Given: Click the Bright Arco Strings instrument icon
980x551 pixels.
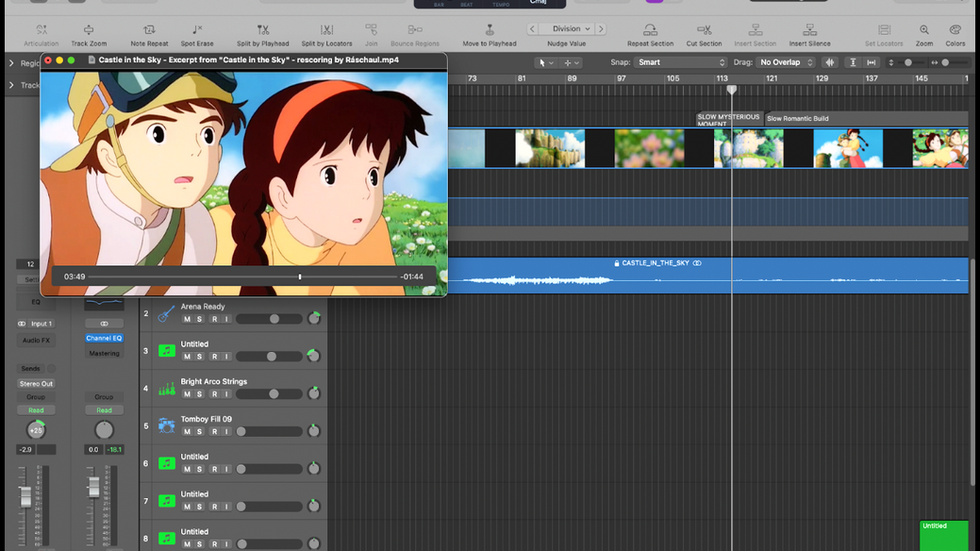Looking at the screenshot, I should [166, 389].
